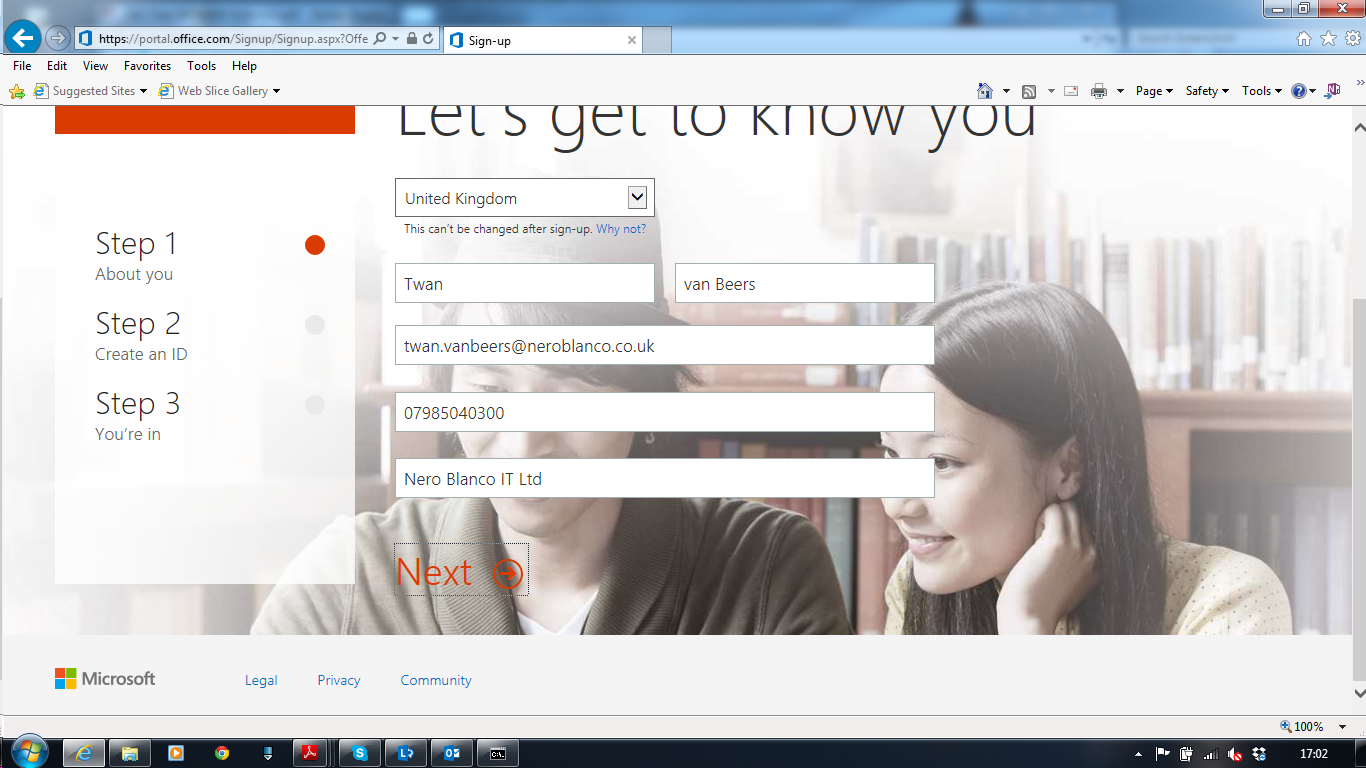The width and height of the screenshot is (1366, 768).
Task: Click the Read Mail envelope icon
Action: pos(1071,91)
